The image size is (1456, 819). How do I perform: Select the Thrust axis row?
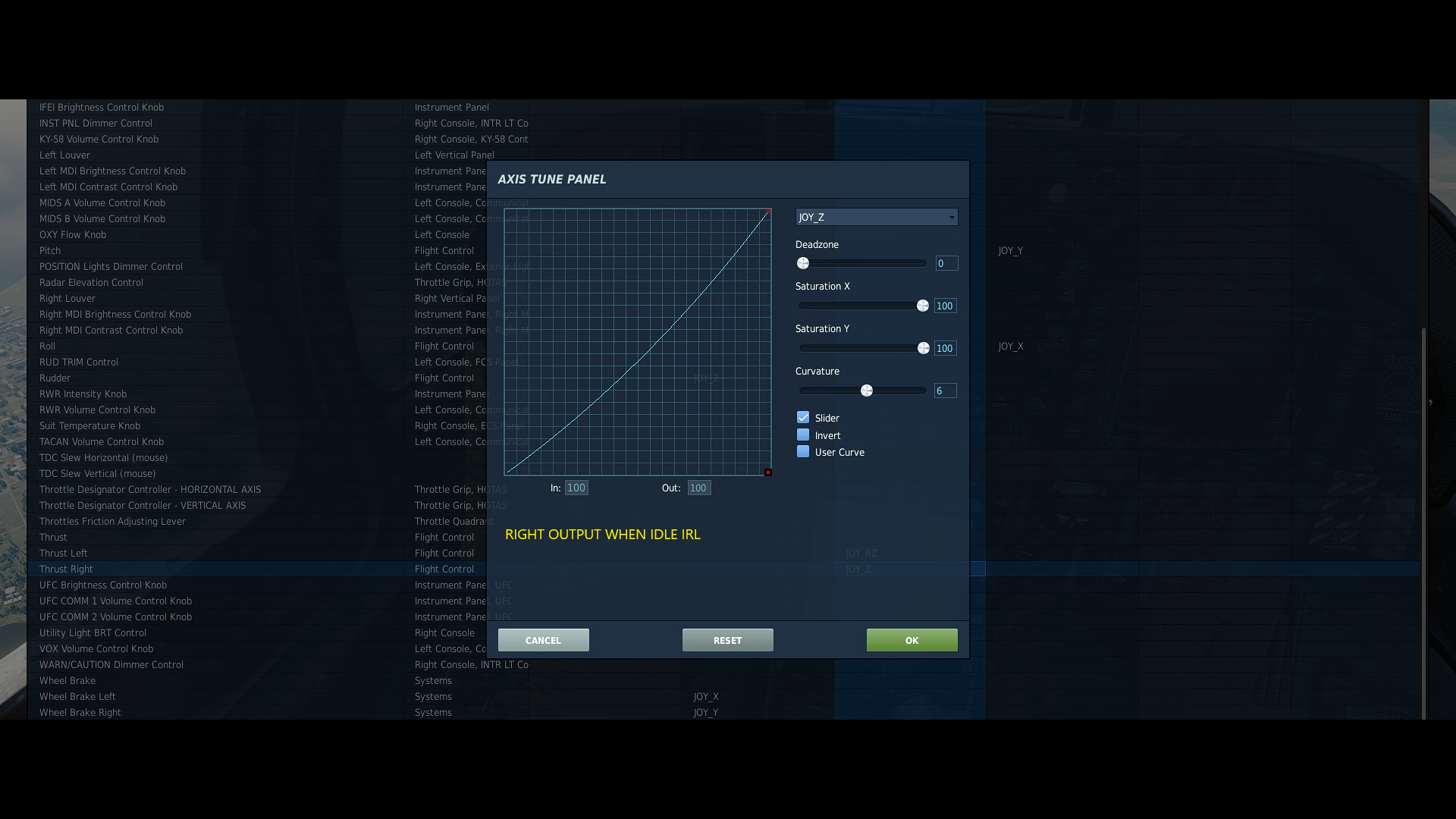[x=723, y=537]
